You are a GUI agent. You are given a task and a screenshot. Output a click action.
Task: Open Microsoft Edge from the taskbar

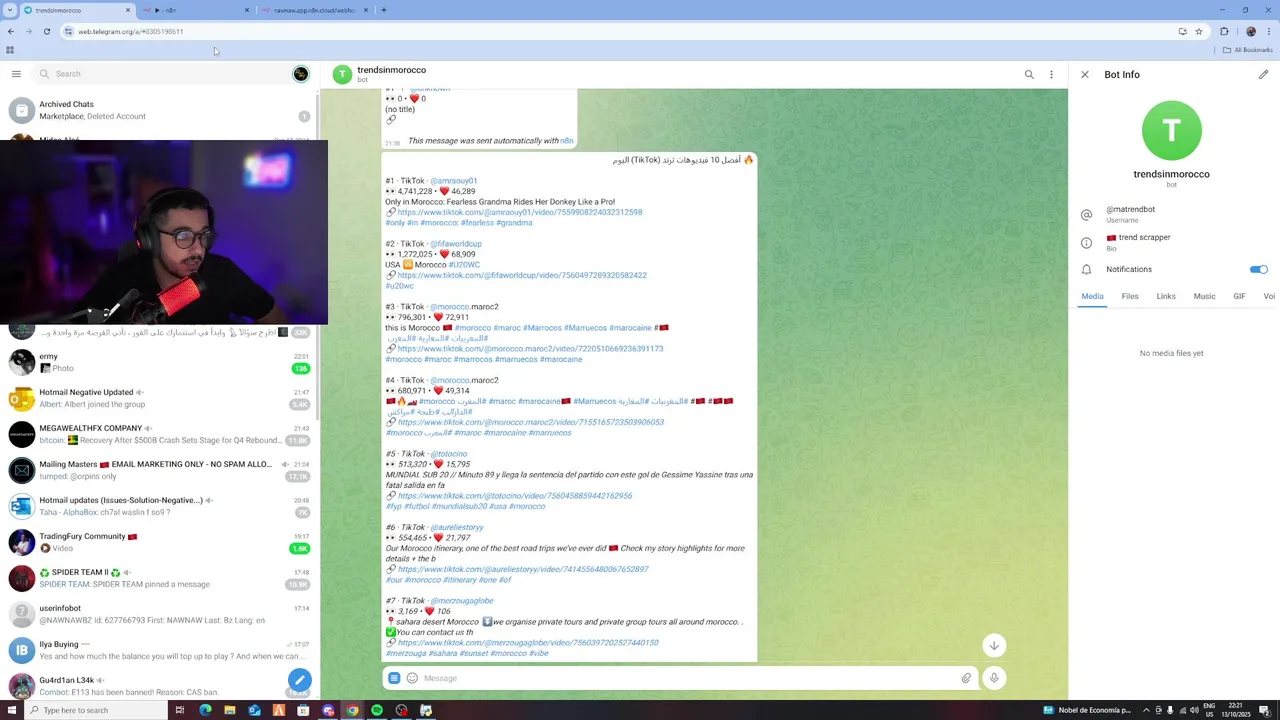point(205,710)
